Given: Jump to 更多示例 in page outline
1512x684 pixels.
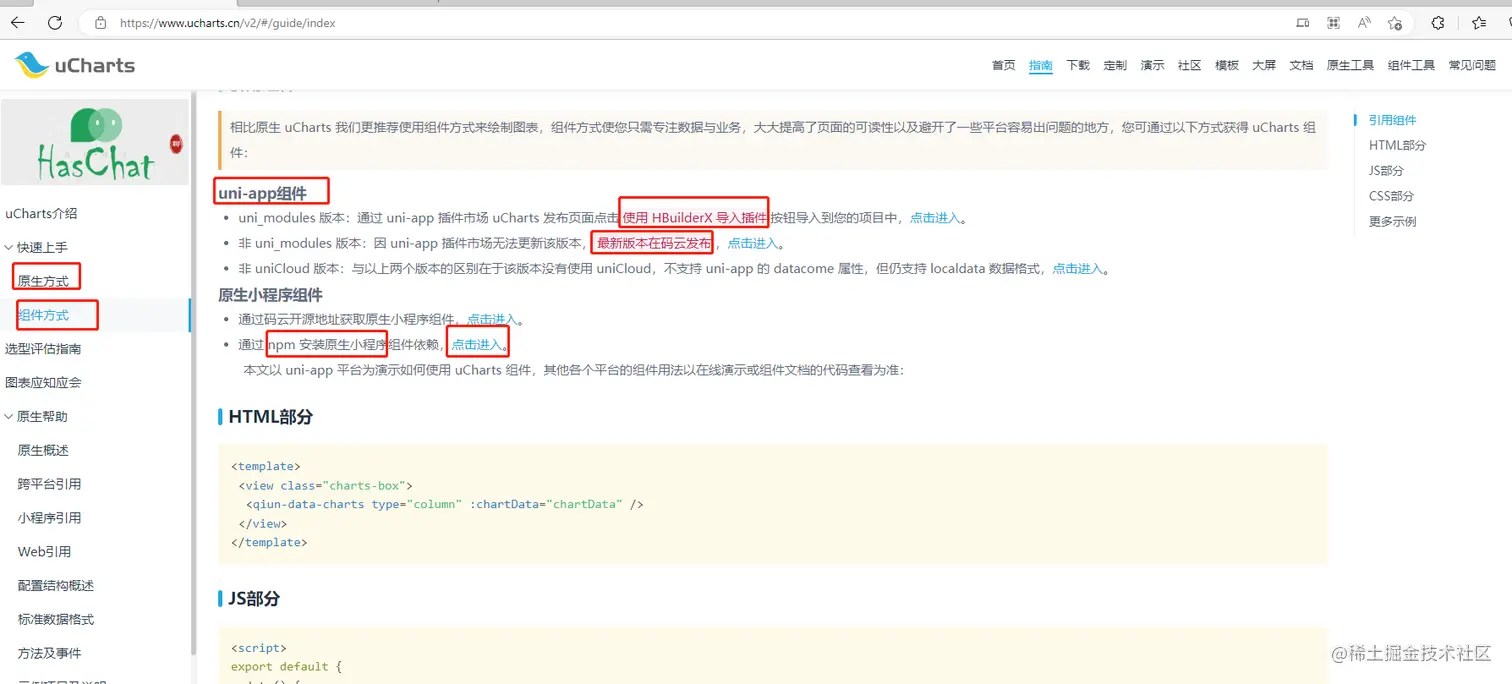Looking at the screenshot, I should pyautogui.click(x=1393, y=221).
